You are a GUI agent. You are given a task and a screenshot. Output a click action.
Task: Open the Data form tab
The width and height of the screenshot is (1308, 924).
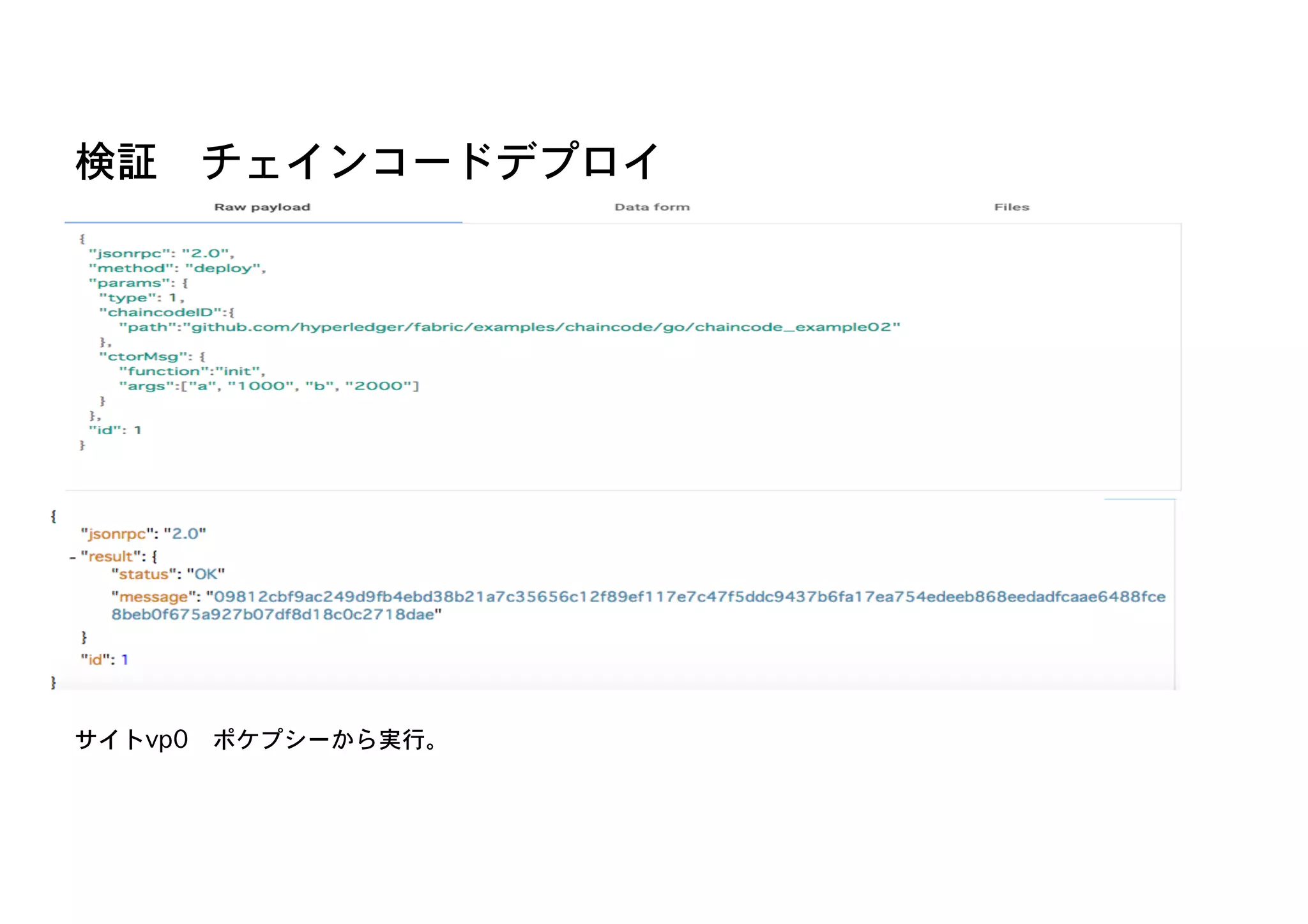coord(652,208)
